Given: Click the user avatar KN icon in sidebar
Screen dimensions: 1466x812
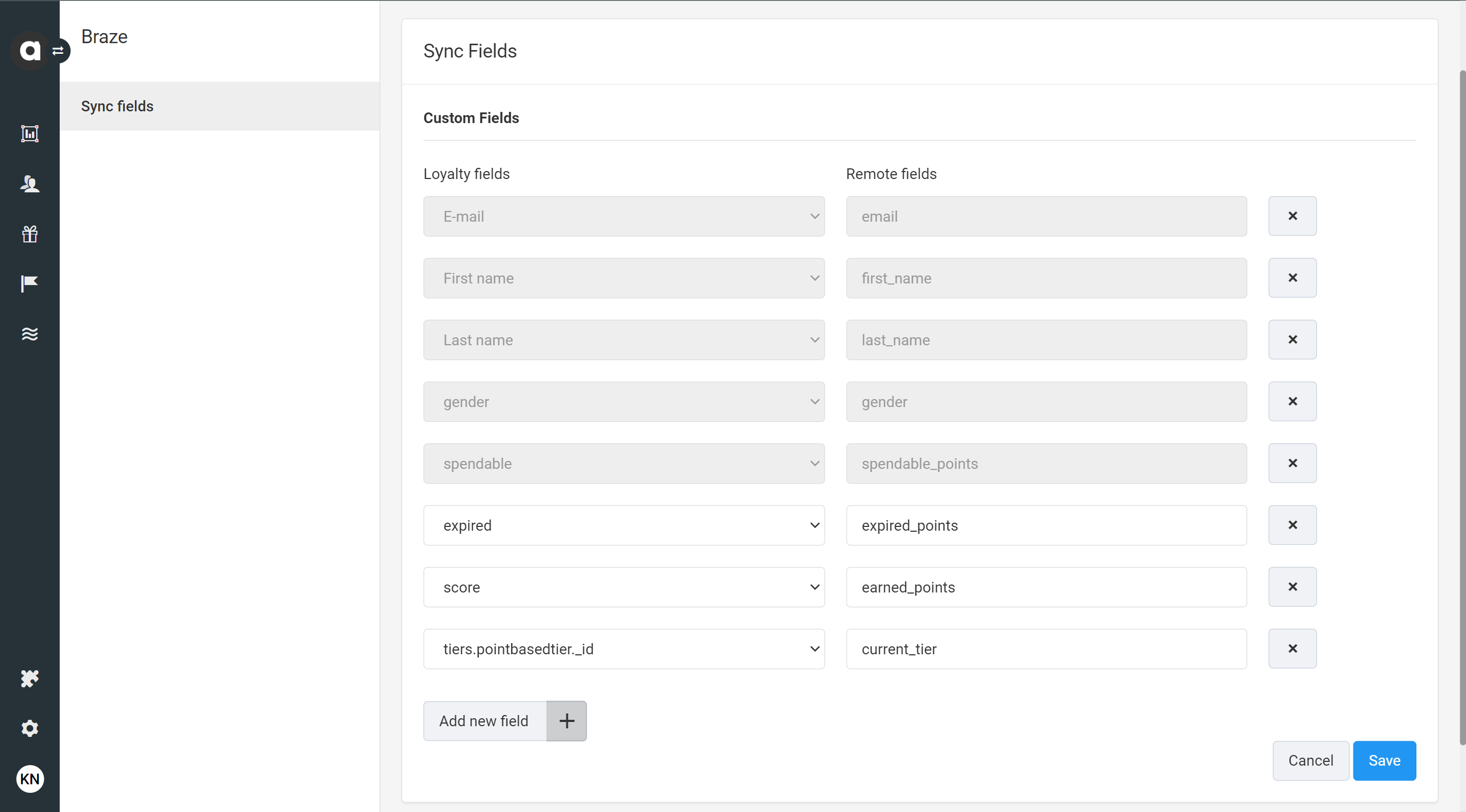Looking at the screenshot, I should 30,779.
